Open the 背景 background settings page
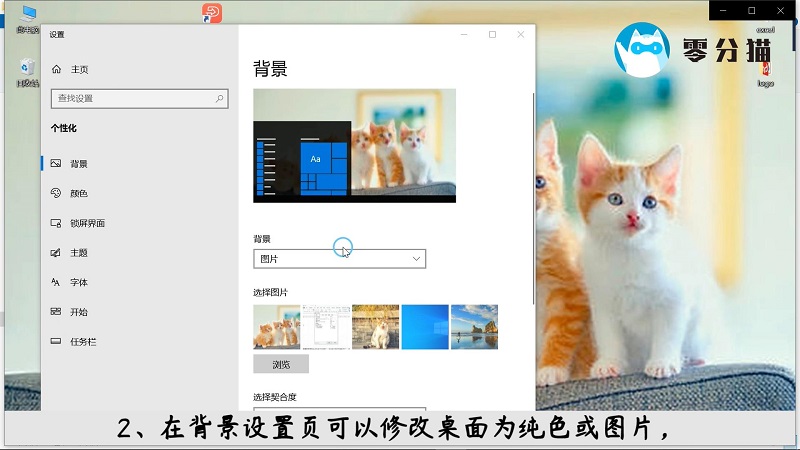The height and width of the screenshot is (450, 800). (x=78, y=164)
